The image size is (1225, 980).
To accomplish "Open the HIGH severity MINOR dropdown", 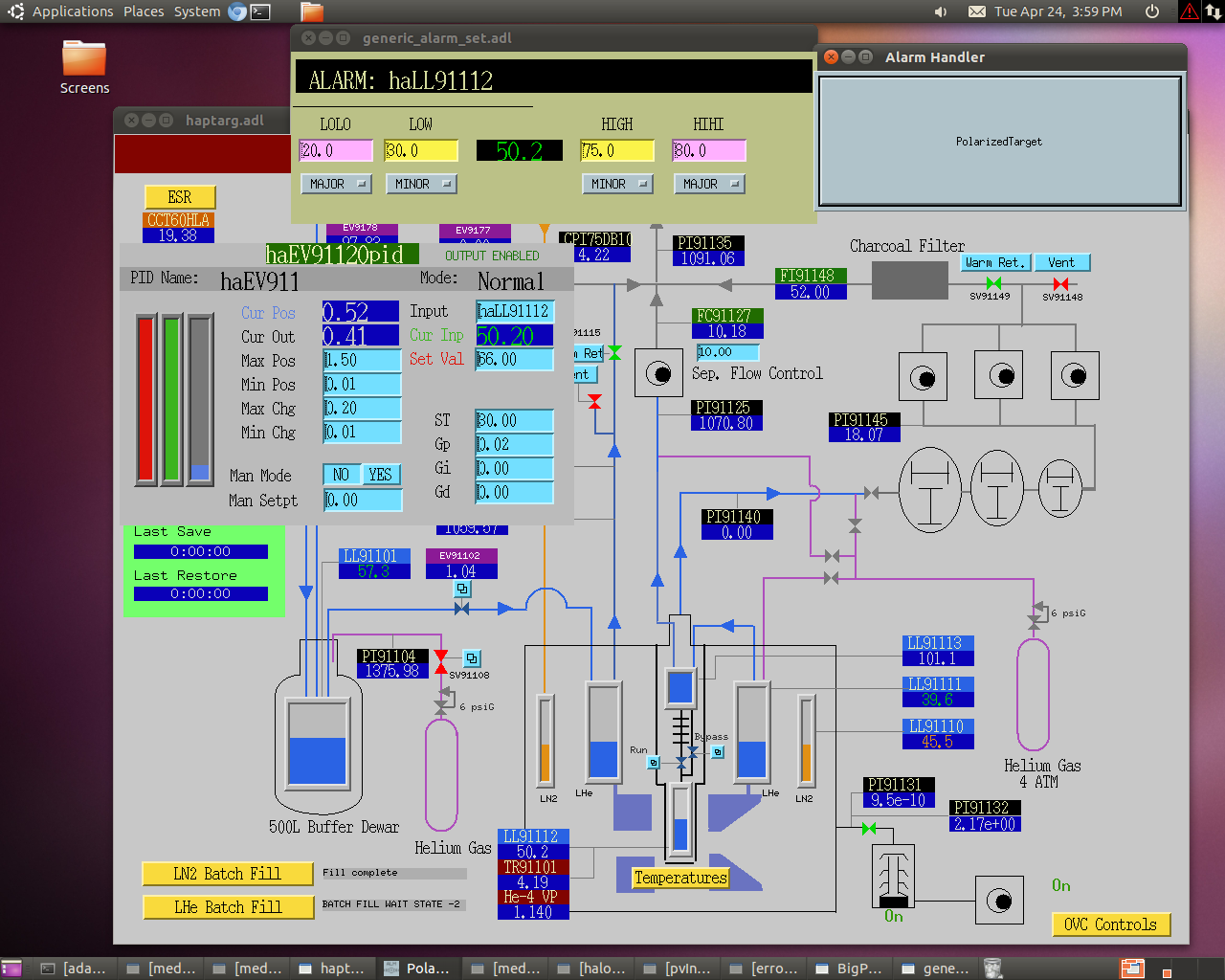I will [x=617, y=184].
